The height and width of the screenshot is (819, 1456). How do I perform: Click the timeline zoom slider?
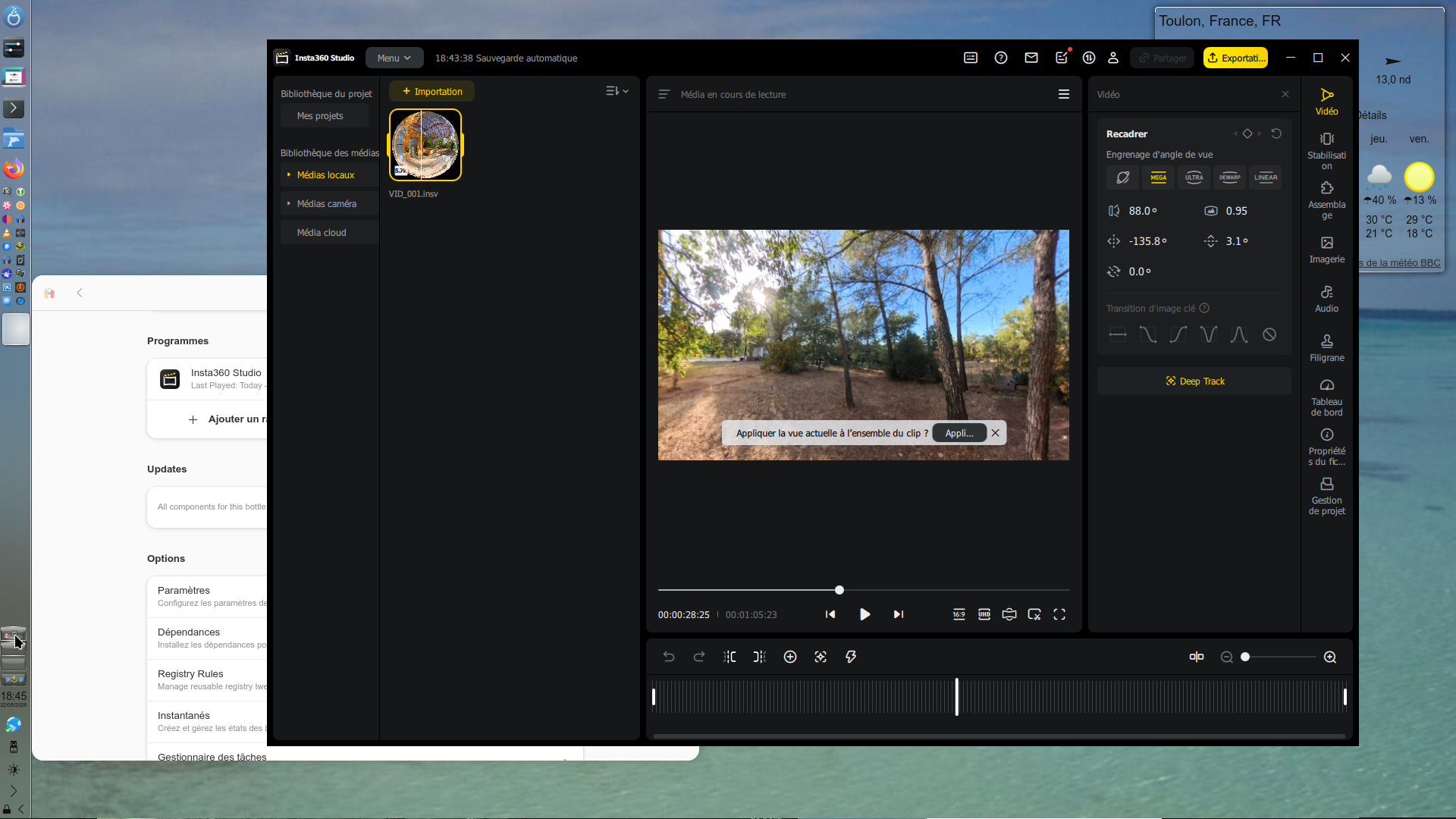coord(1280,657)
